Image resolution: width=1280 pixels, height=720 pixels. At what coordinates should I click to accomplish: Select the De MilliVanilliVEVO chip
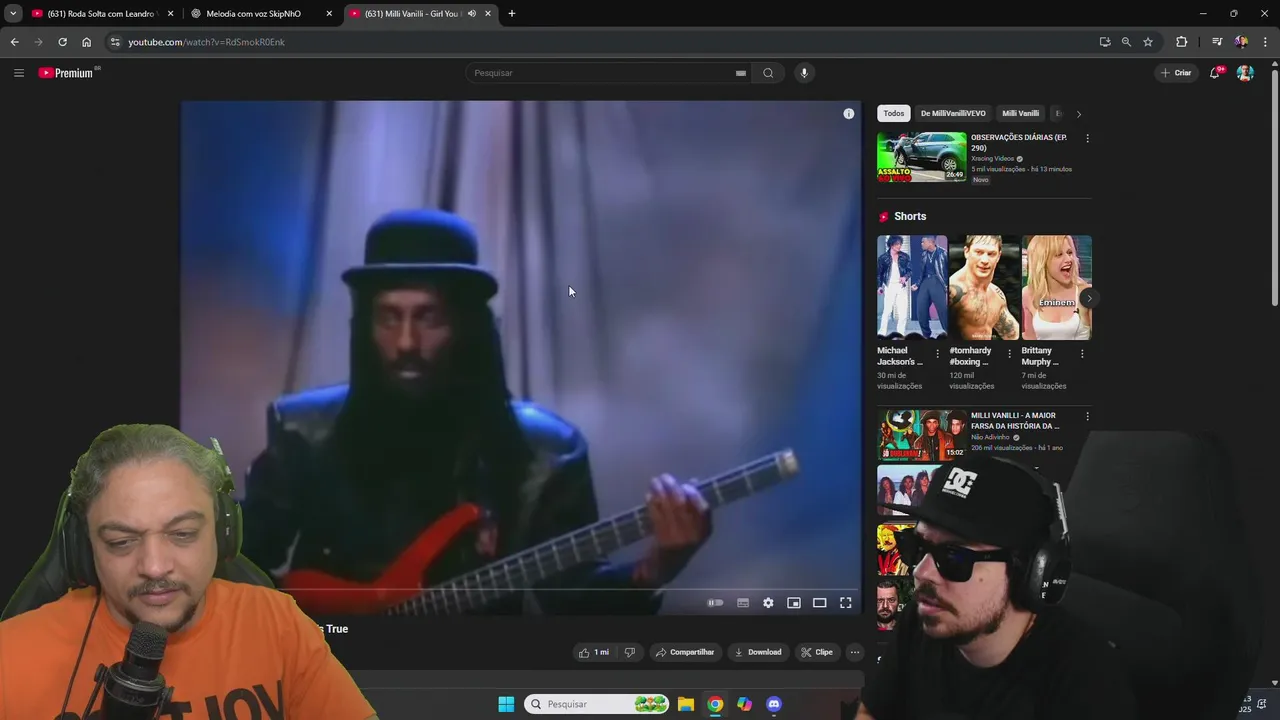click(x=953, y=114)
